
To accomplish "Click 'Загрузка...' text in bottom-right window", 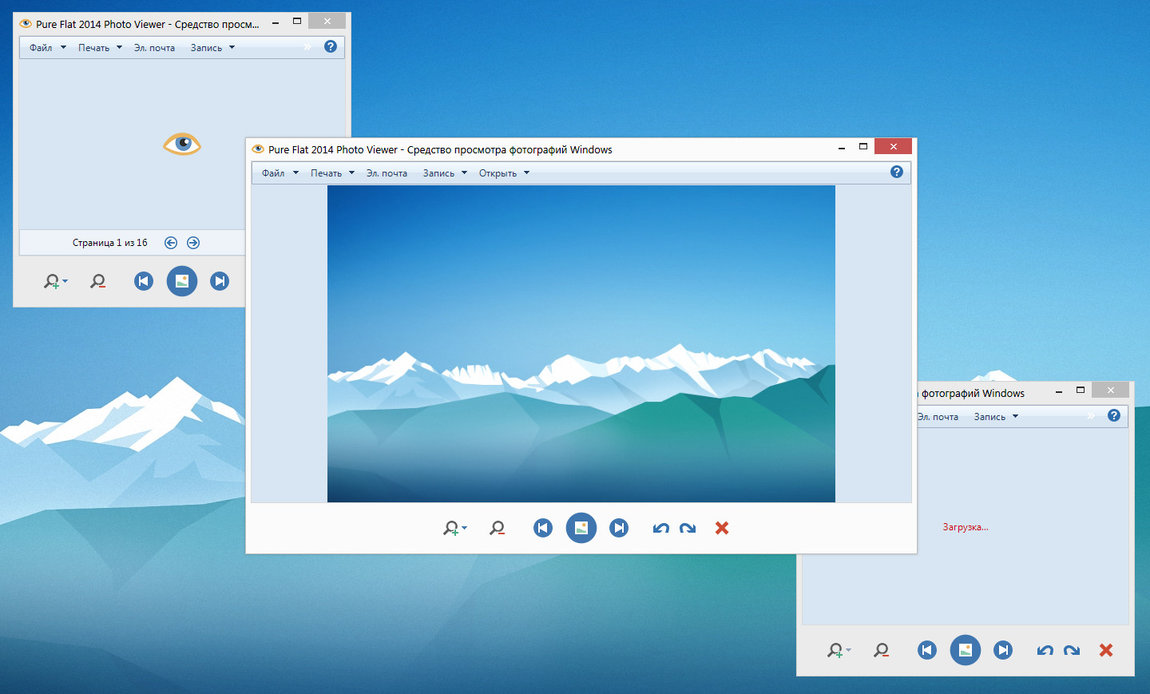I will pos(965,527).
